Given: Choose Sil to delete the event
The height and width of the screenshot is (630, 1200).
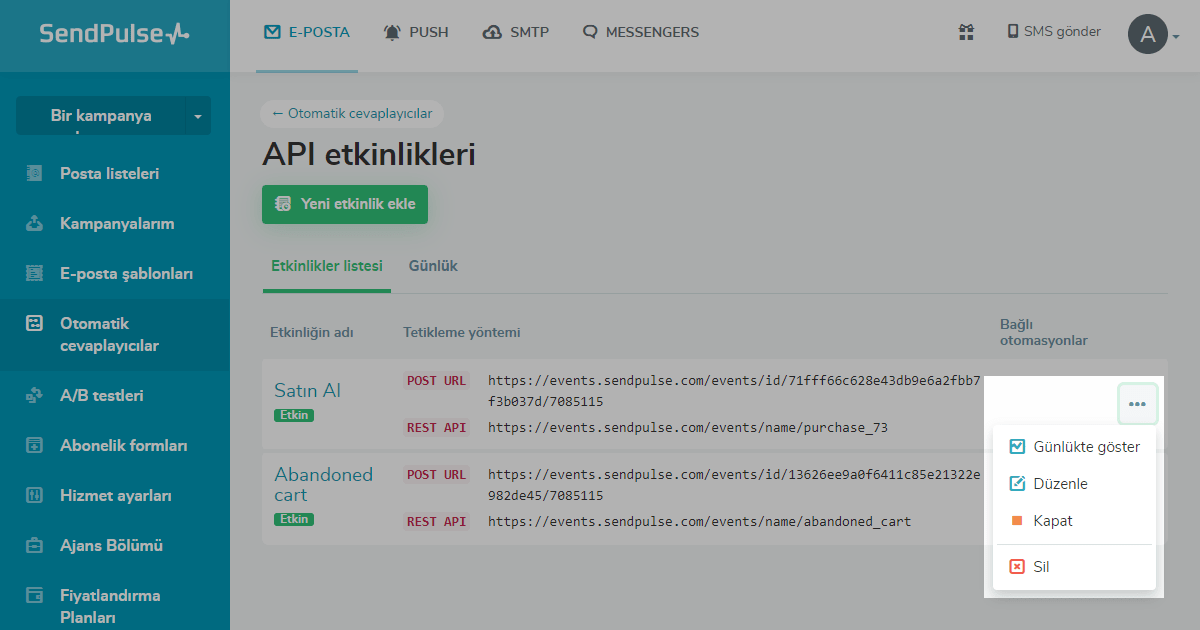Looking at the screenshot, I should coord(1040,567).
